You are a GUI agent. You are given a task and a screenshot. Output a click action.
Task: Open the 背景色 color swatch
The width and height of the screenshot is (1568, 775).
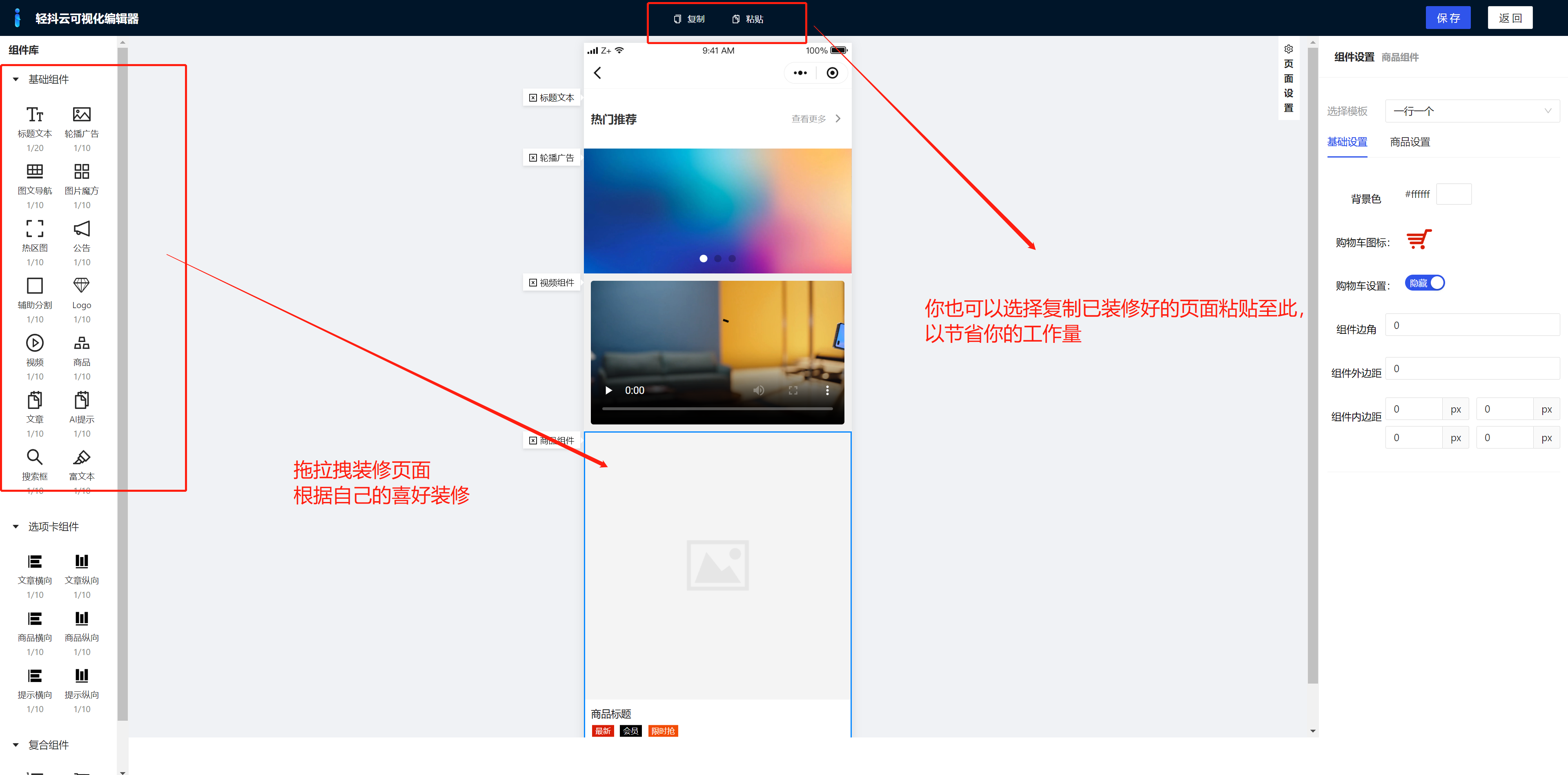[1454, 194]
